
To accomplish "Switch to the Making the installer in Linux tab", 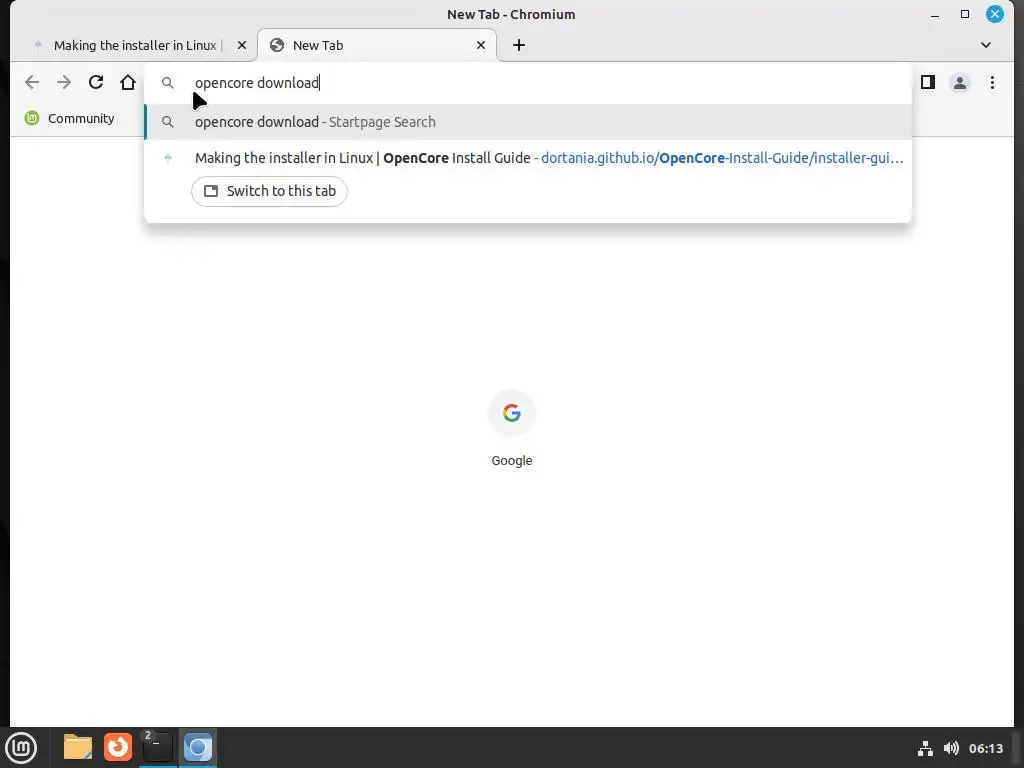I will click(x=135, y=45).
